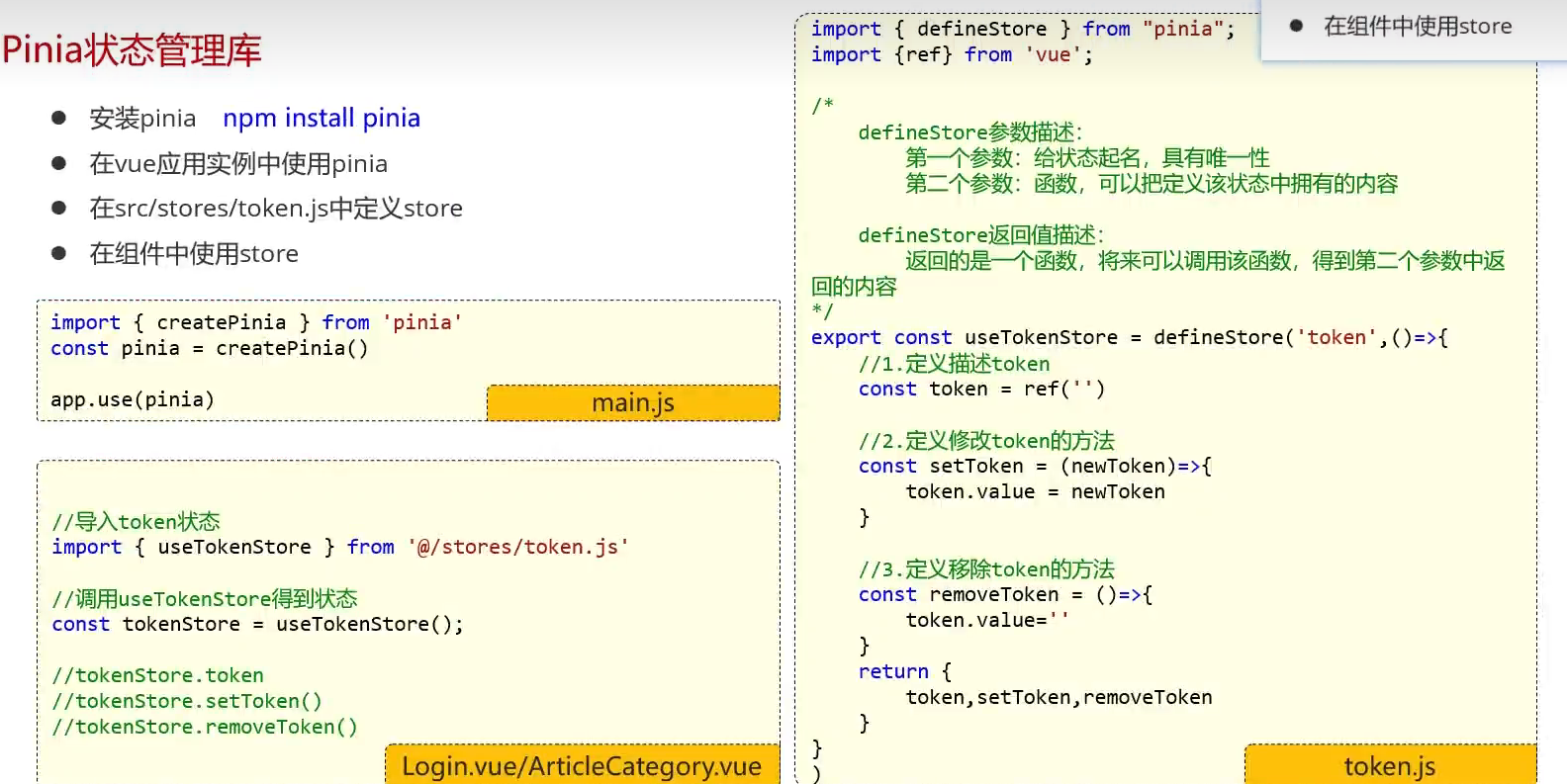Click the '//tokenStore.token' comment line
The image size is (1567, 784).
pos(158,675)
